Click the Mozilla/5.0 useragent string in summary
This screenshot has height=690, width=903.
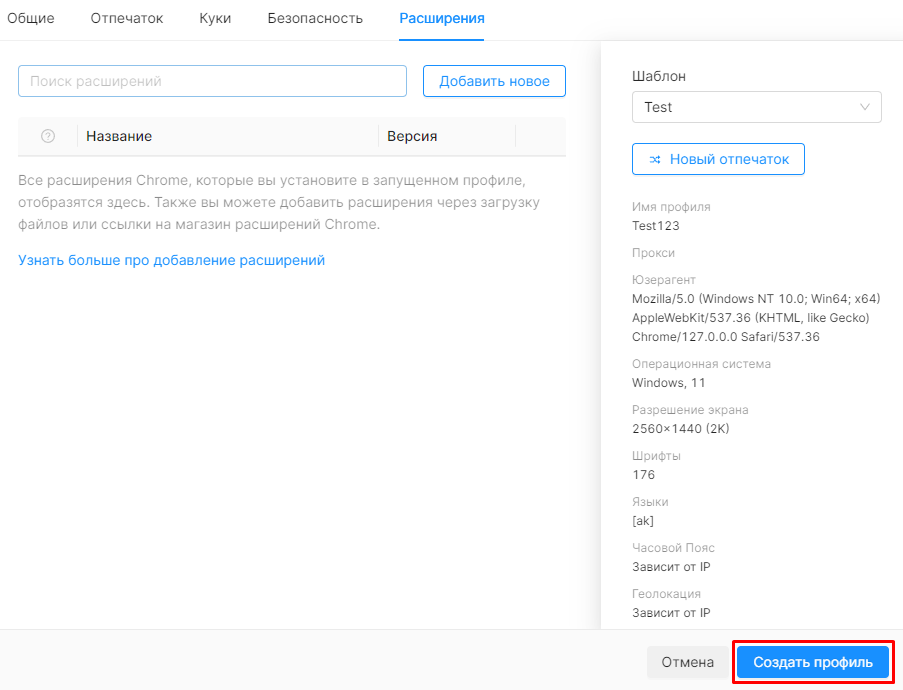coord(756,318)
